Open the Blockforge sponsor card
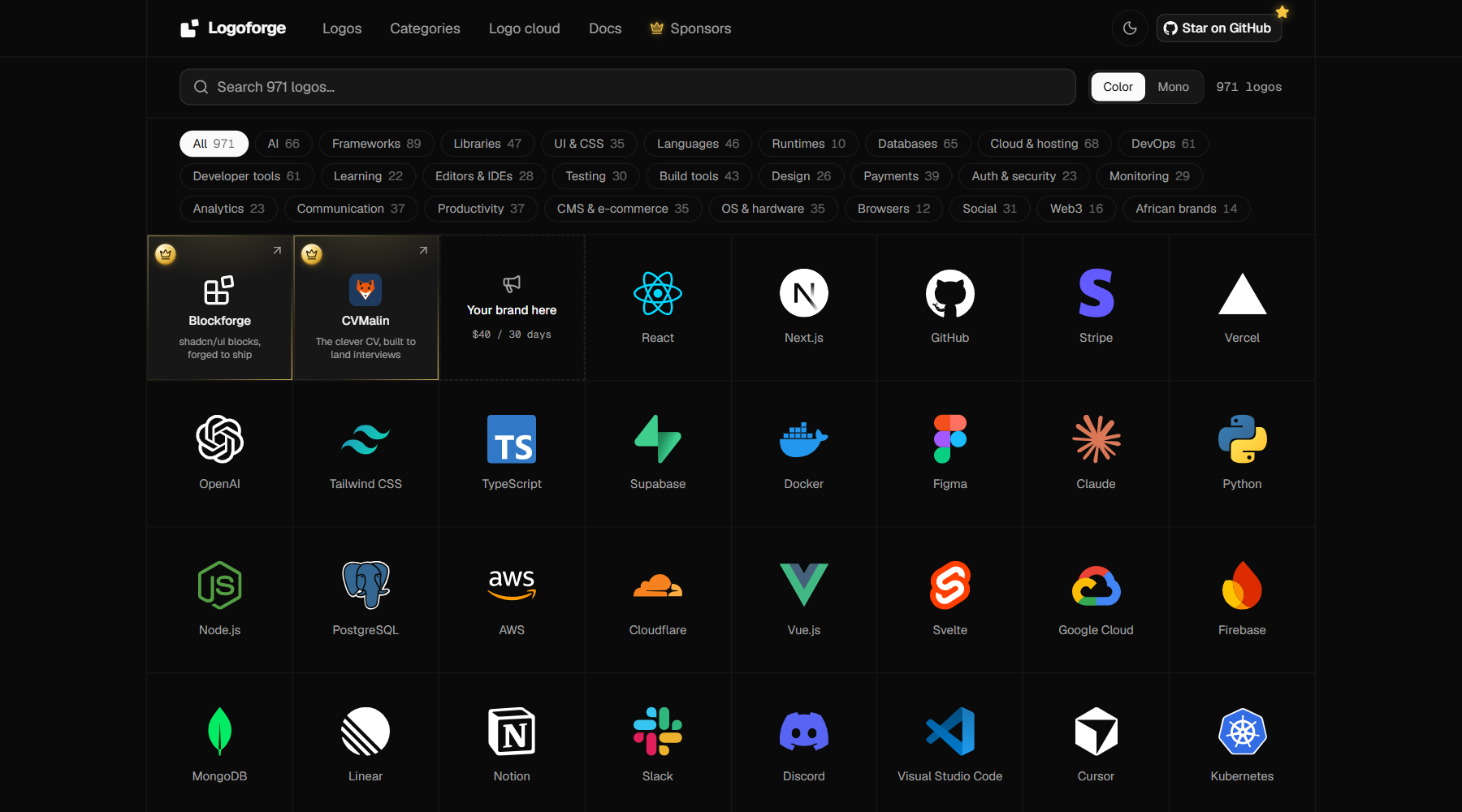The width and height of the screenshot is (1462, 812). click(x=219, y=308)
